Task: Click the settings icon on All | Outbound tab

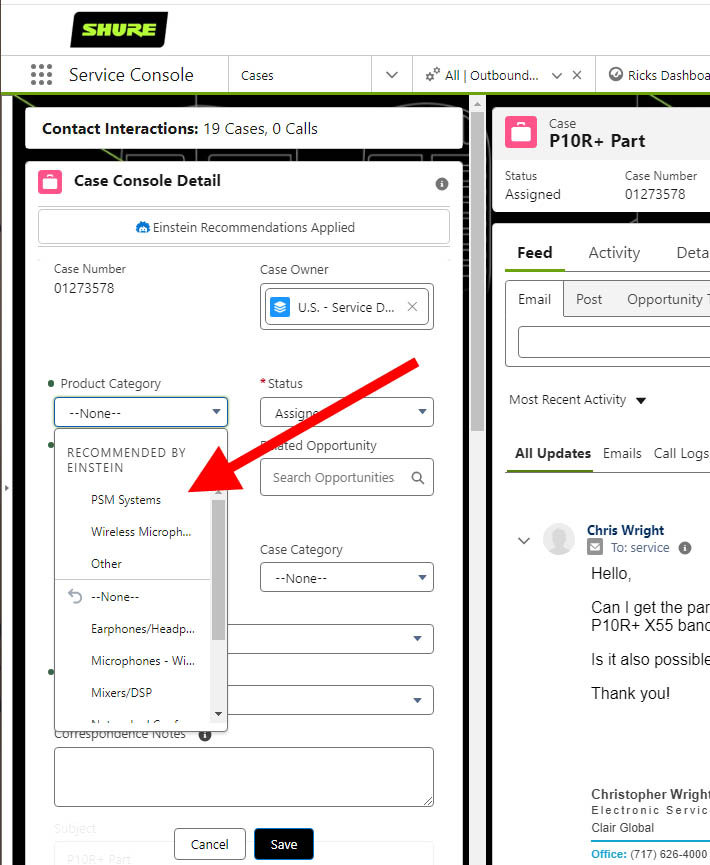Action: pos(433,74)
